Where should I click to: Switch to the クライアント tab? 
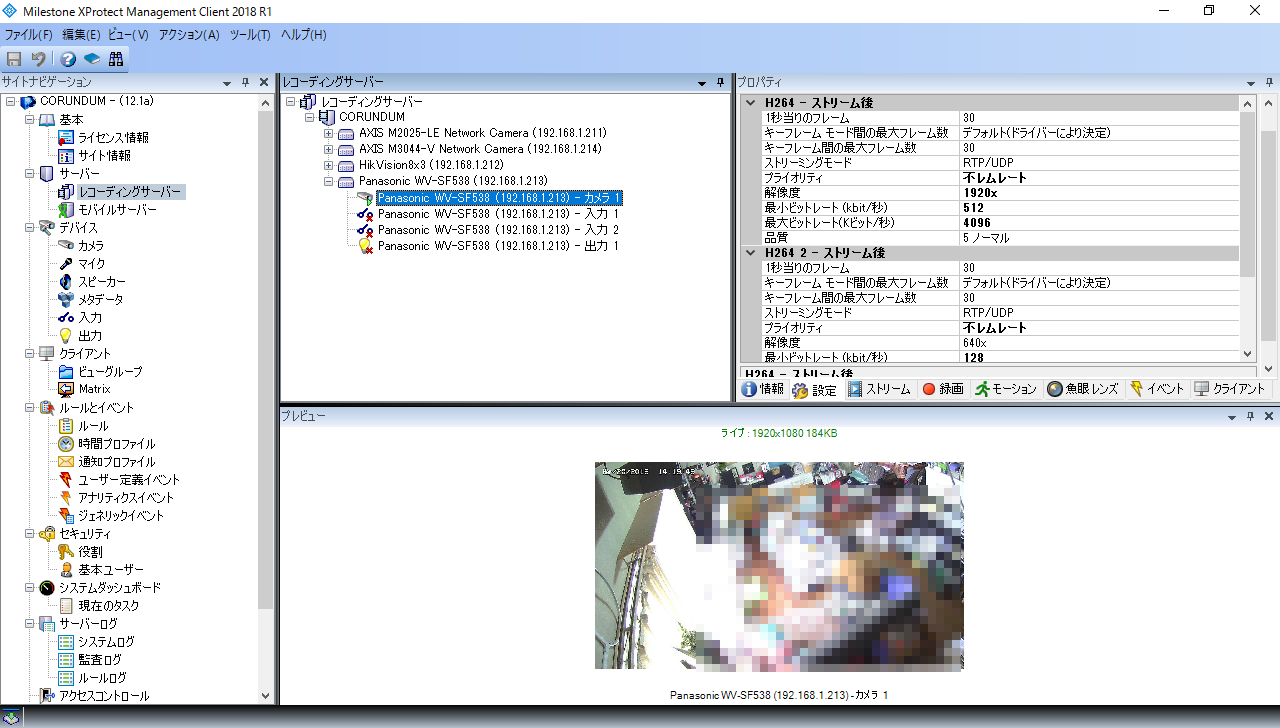(x=1231, y=390)
